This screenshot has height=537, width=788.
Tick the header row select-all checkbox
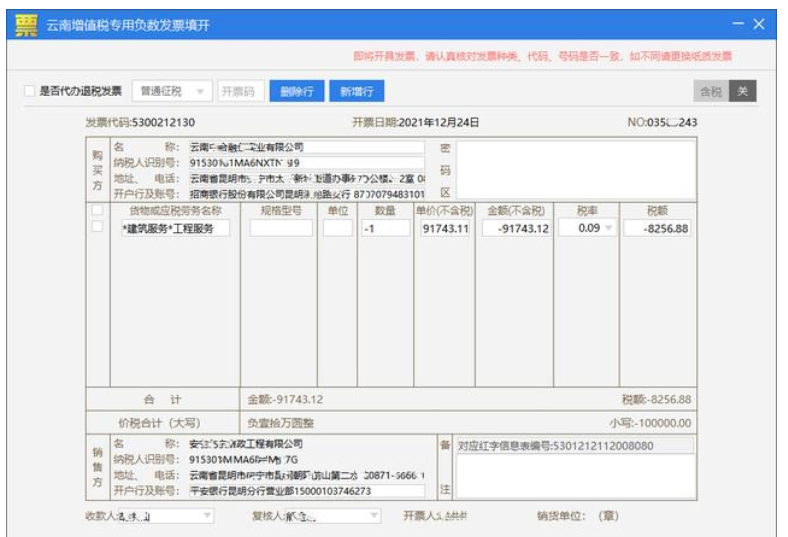click(x=97, y=210)
